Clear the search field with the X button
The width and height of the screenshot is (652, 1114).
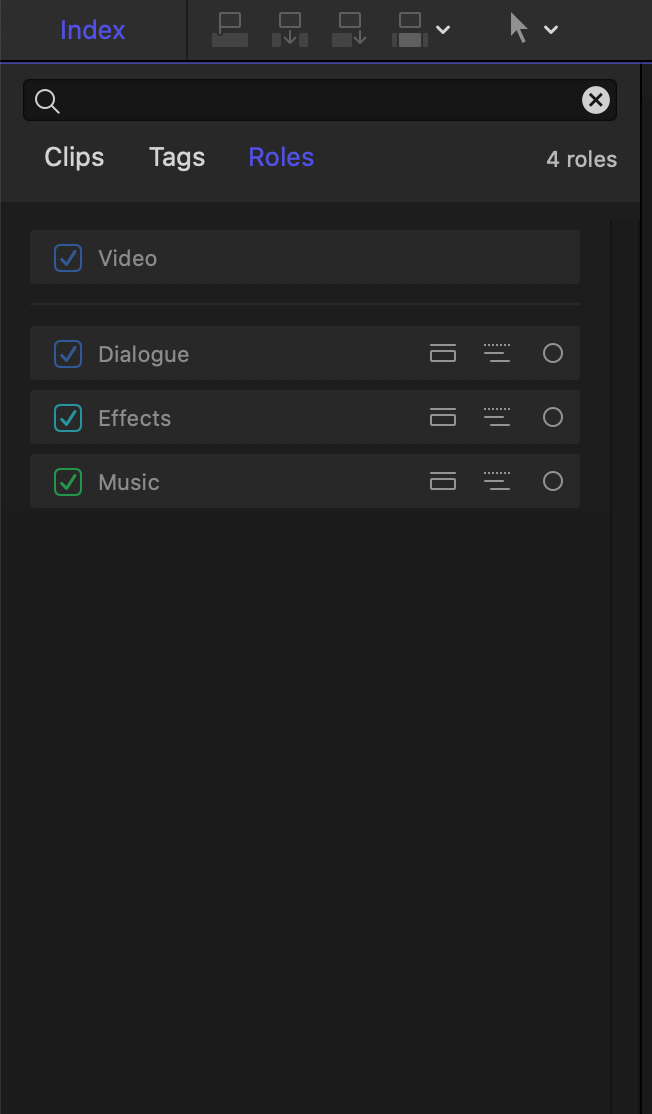(x=595, y=99)
